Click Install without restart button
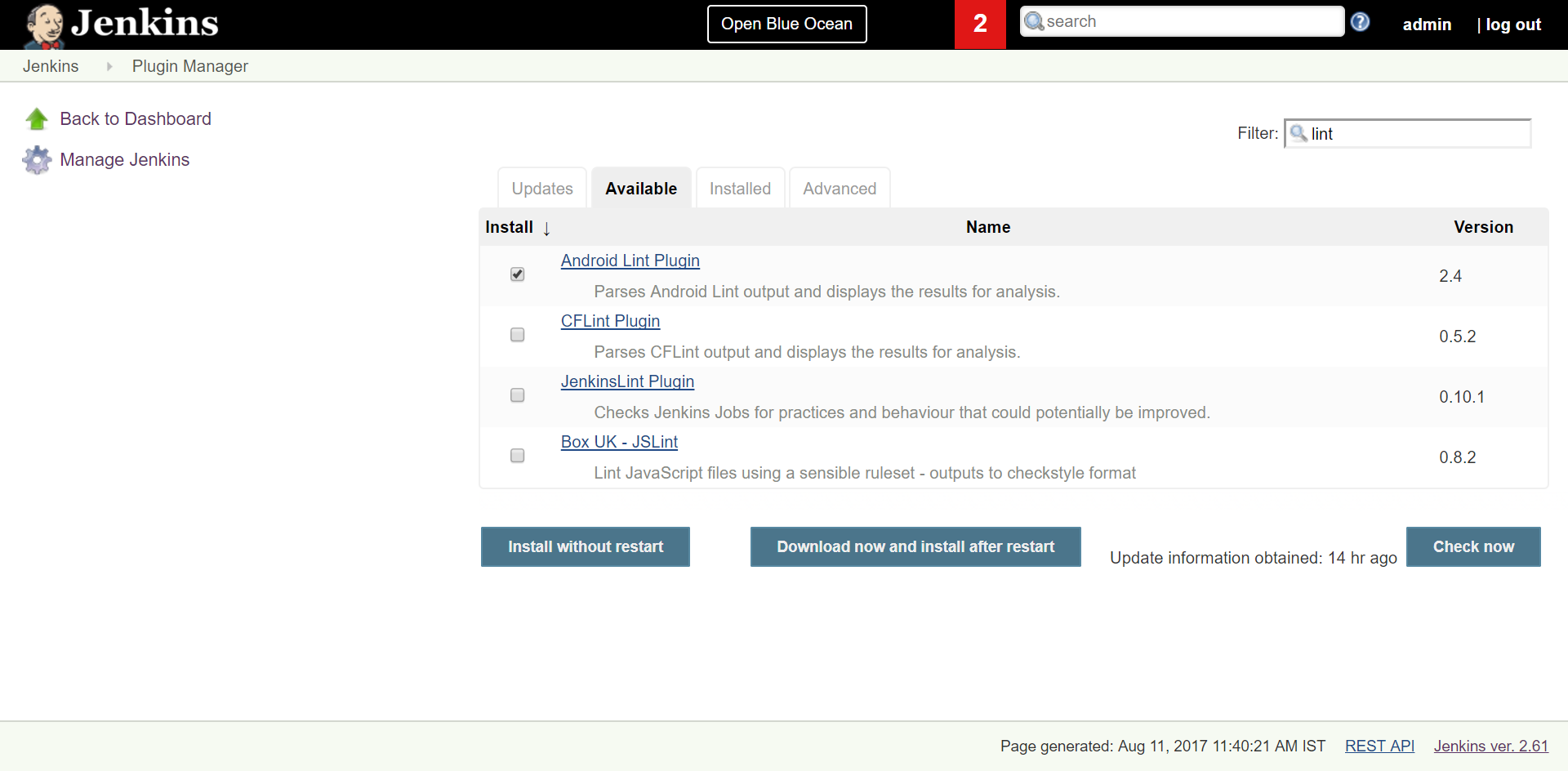 point(586,546)
